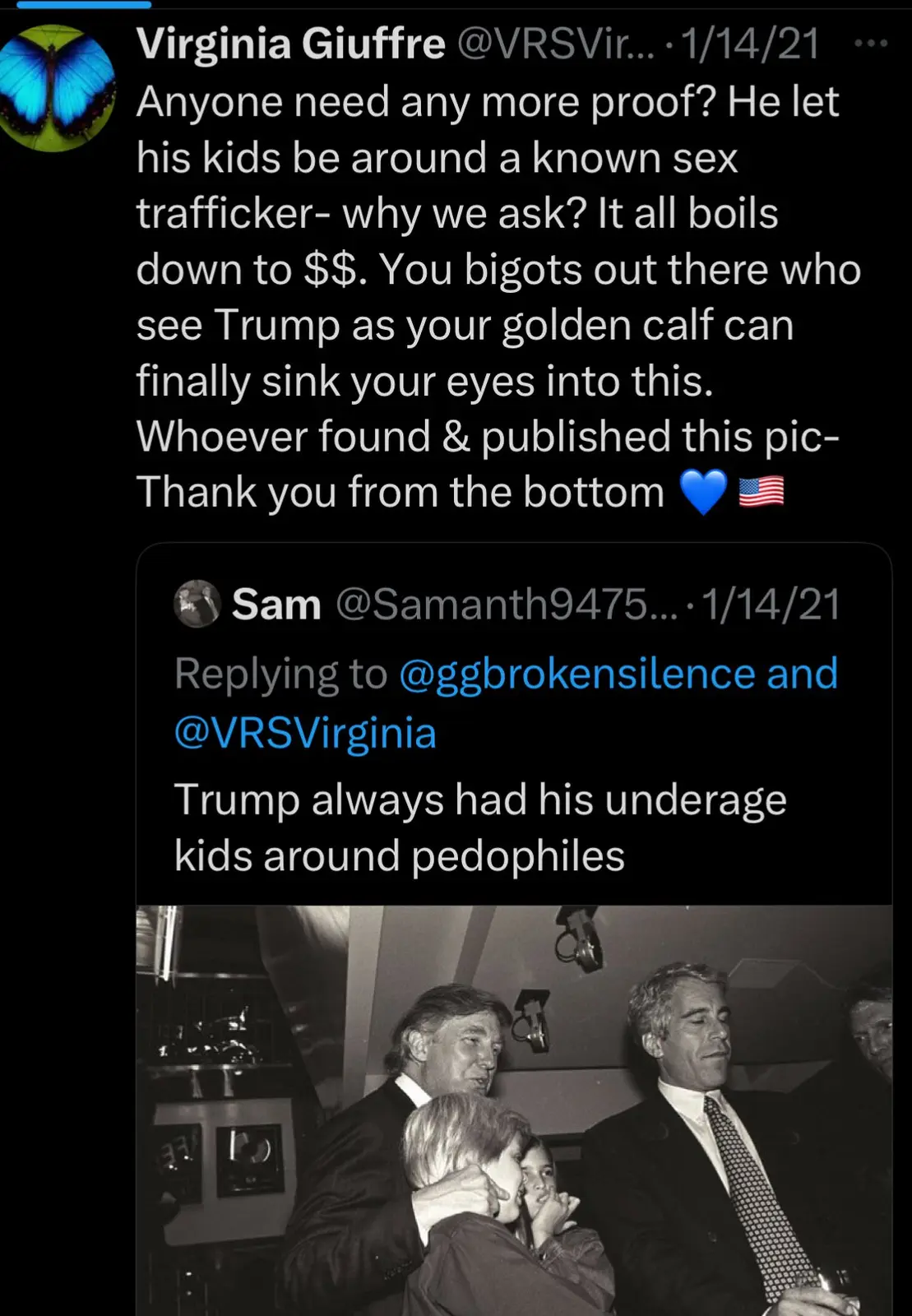This screenshot has height=1316, width=912.
Task: Click the main tweet's 1/14/21 timestamp
Action: tap(750, 44)
